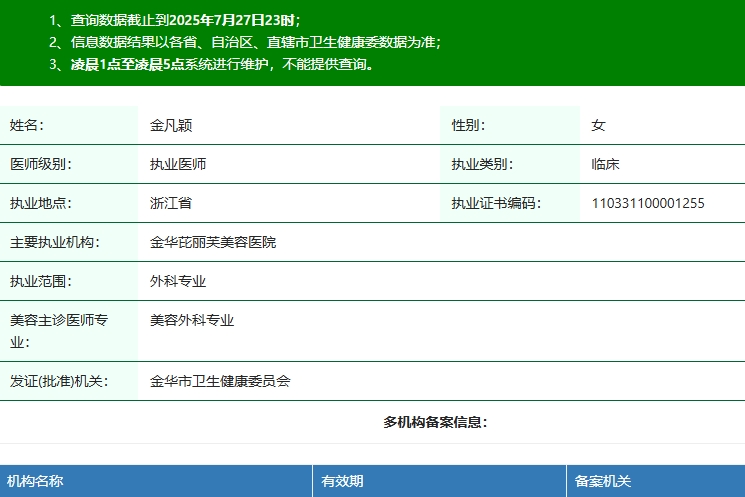Select the gender value 女
The height and width of the screenshot is (497, 745).
[598, 125]
